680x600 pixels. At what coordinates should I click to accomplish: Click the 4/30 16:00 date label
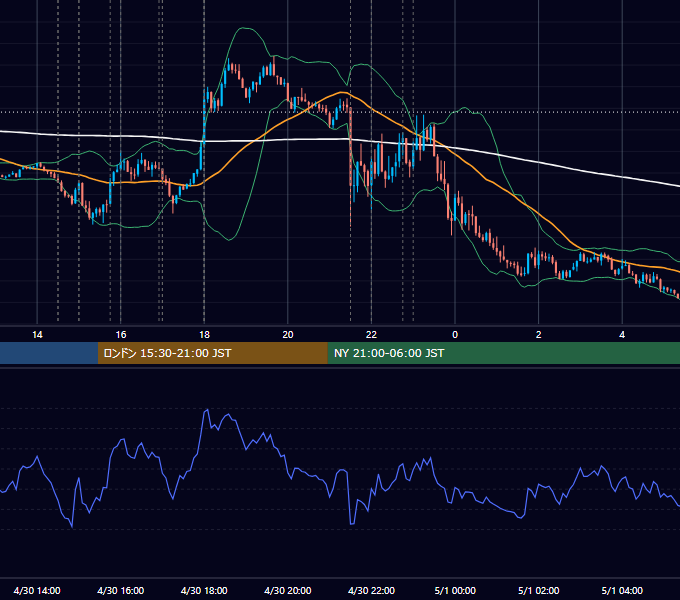[121, 590]
